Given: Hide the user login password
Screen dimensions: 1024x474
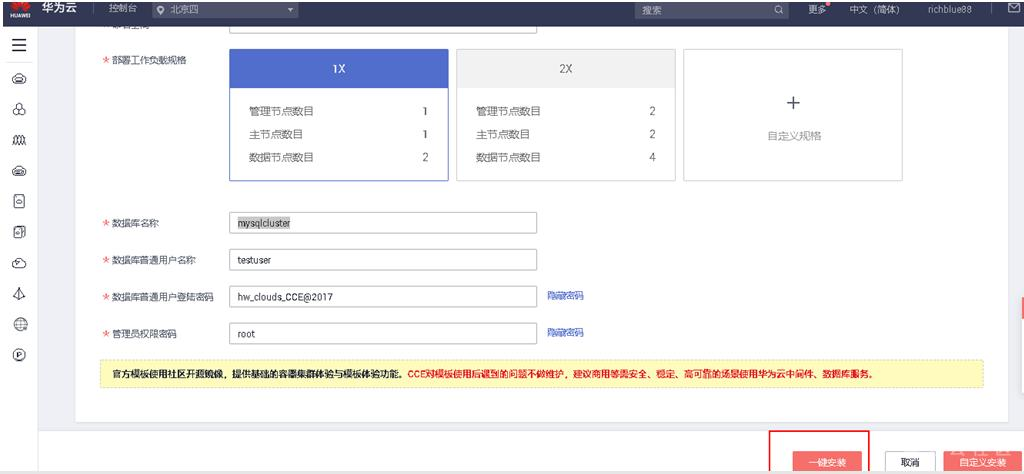Looking at the screenshot, I should tap(565, 296).
